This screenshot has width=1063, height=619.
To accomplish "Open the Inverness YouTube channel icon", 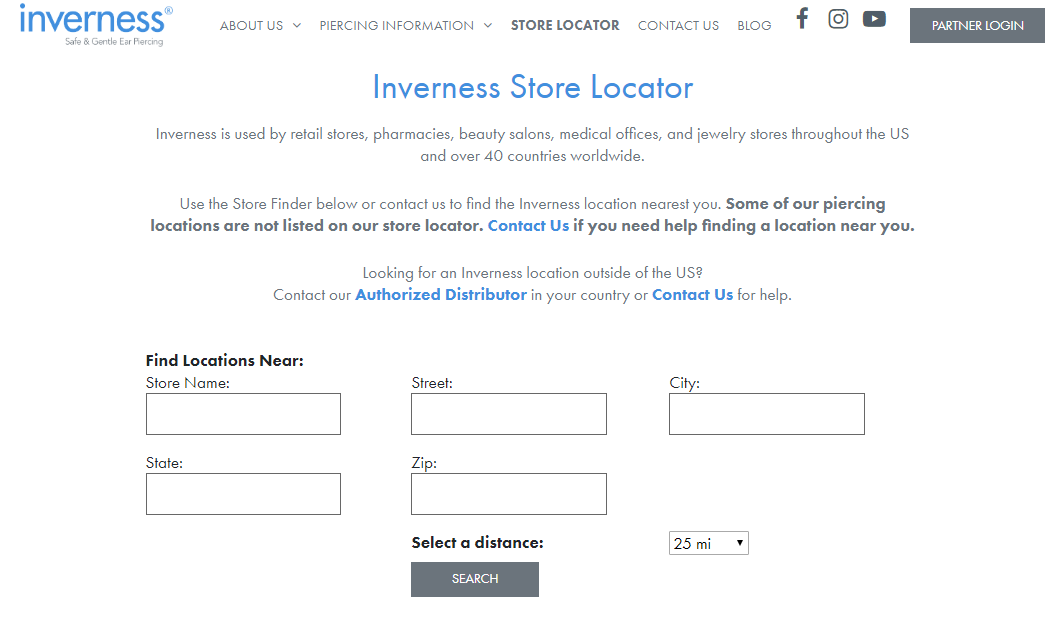I will [x=874, y=19].
